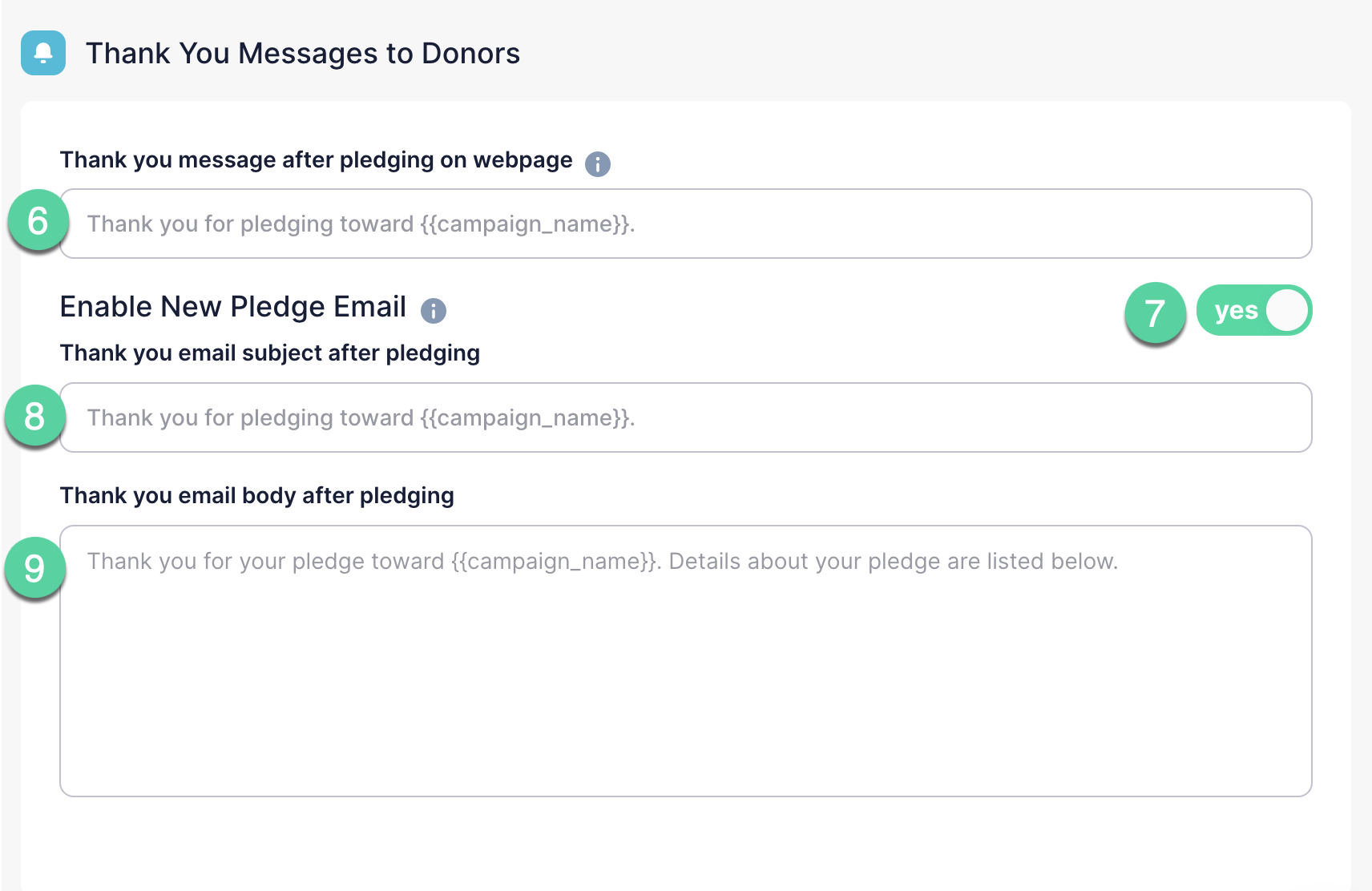Image resolution: width=1372 pixels, height=891 pixels.
Task: Toggle Enable New Pledge Email setting
Action: click(x=1254, y=310)
